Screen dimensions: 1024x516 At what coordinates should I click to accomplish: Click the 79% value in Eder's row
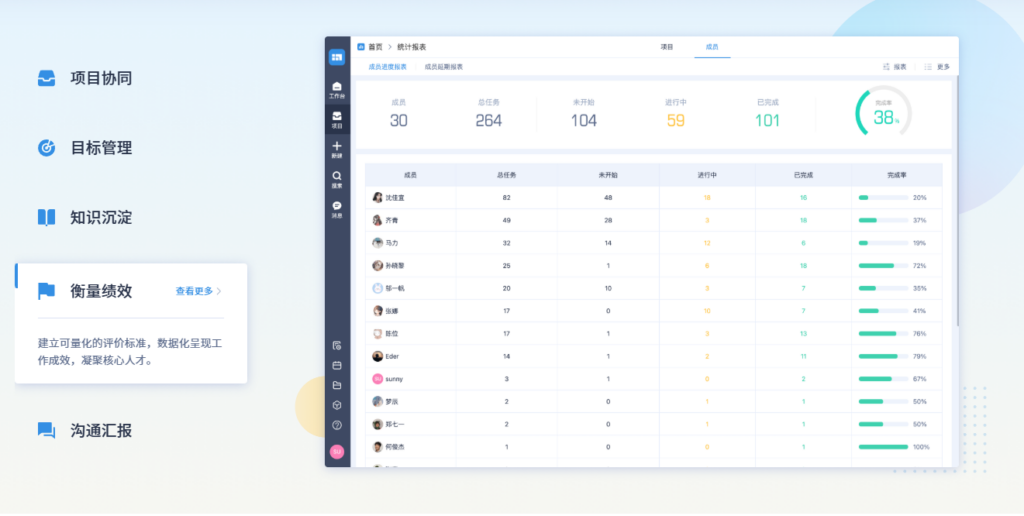point(920,356)
